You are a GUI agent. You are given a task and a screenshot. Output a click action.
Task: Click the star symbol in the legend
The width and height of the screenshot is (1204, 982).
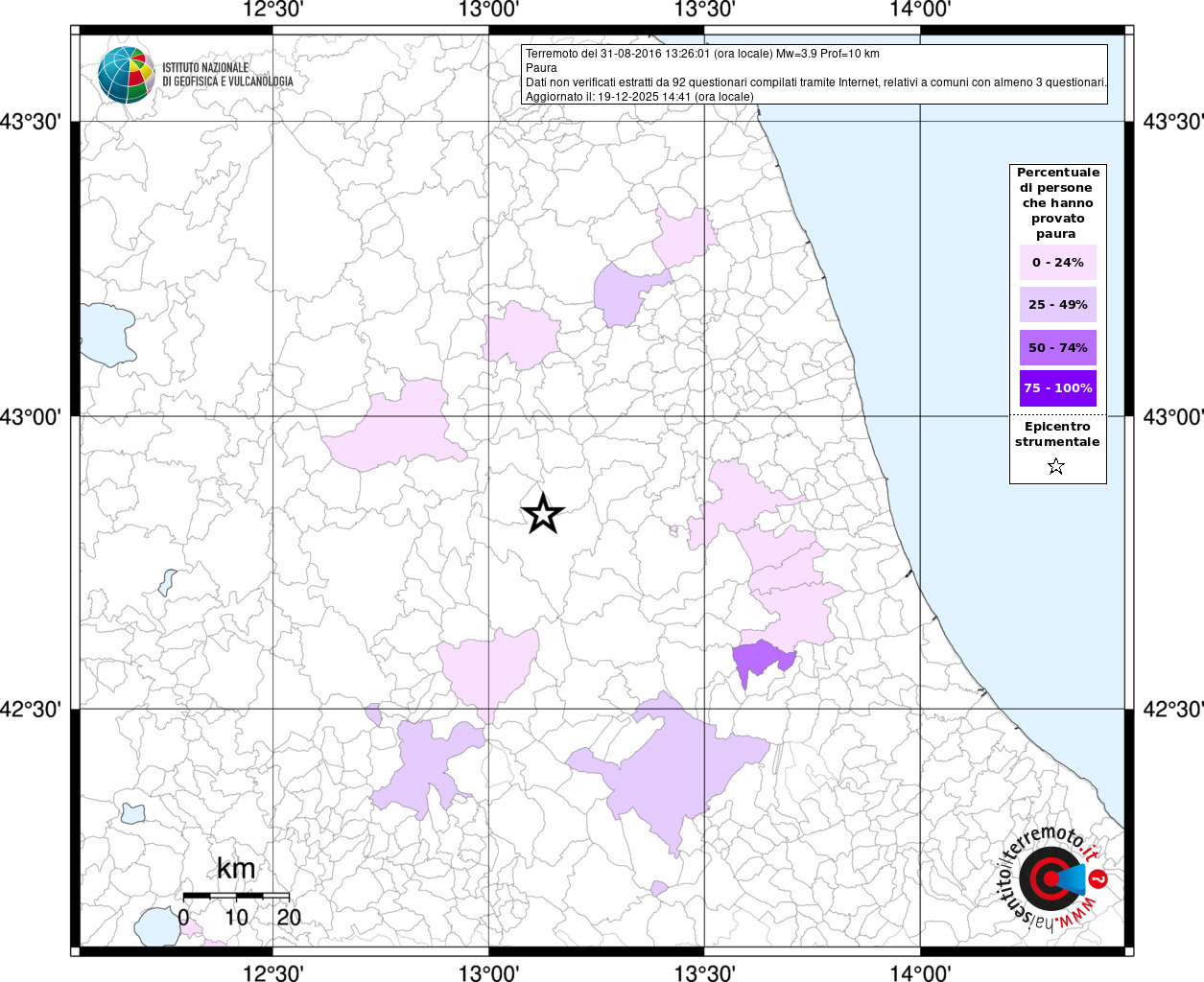pyautogui.click(x=1056, y=466)
